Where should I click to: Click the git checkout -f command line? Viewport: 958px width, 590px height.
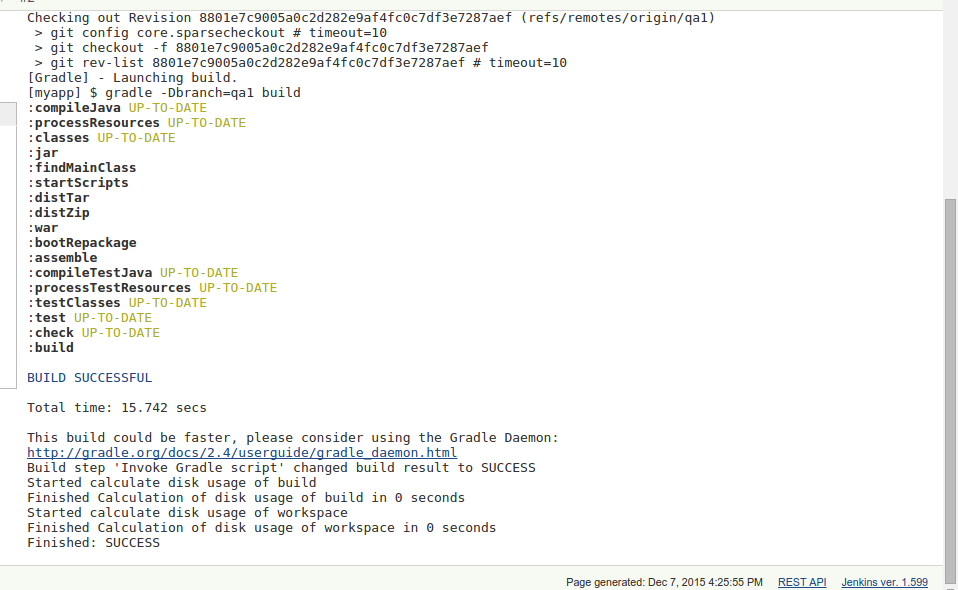[261, 48]
